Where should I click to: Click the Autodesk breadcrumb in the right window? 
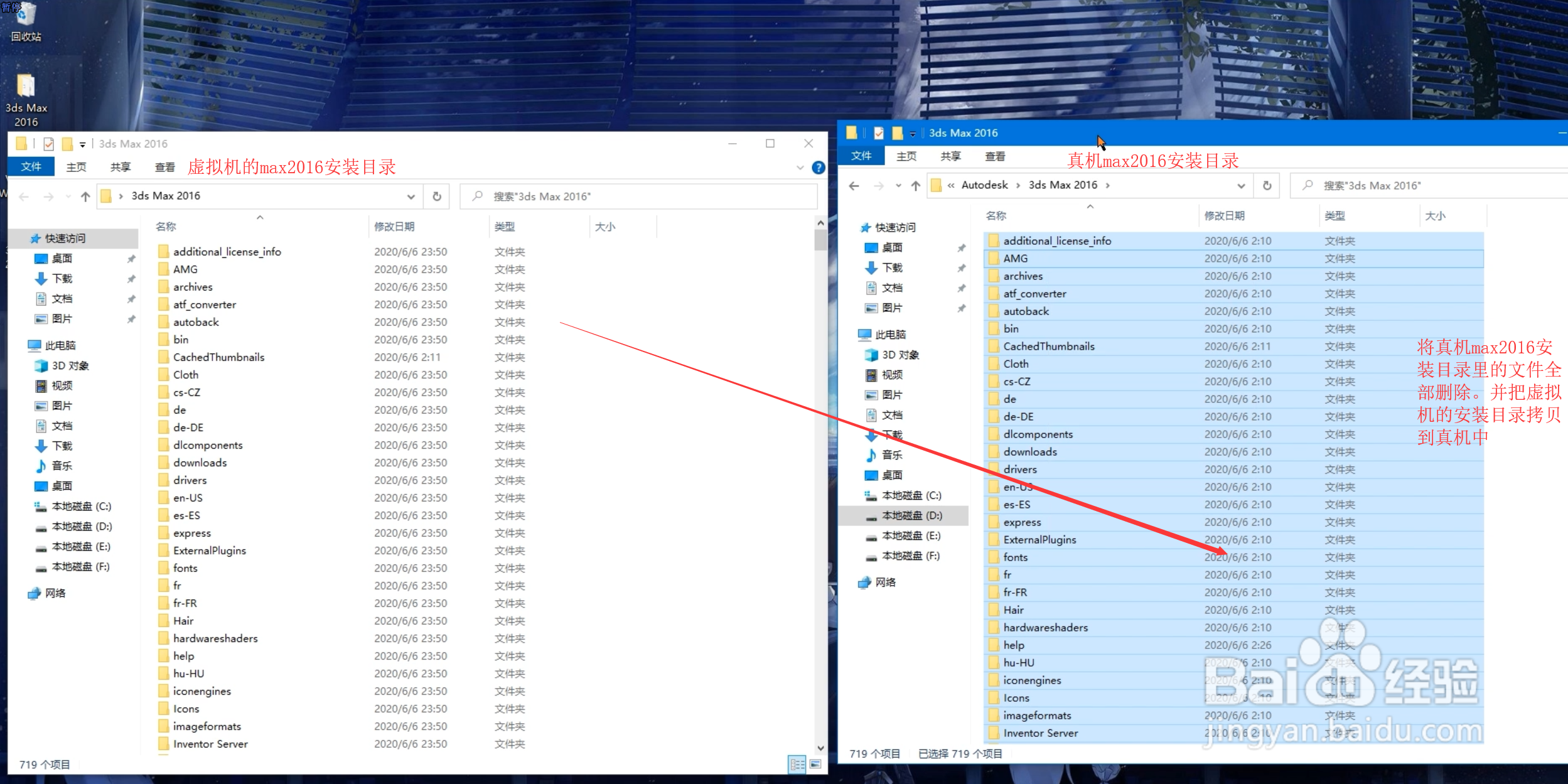tap(984, 185)
